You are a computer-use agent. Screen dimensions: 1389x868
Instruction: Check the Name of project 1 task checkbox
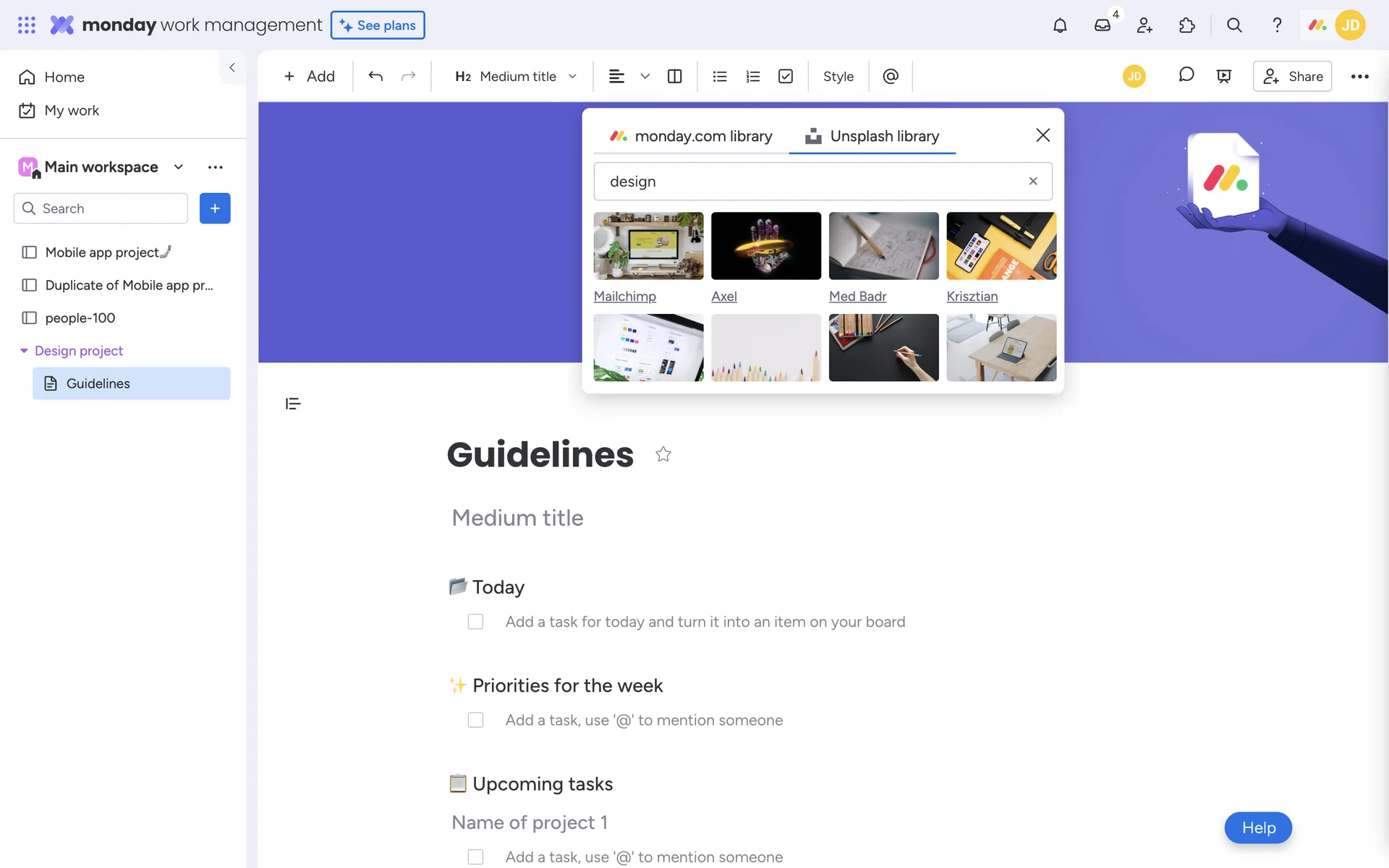click(475, 856)
